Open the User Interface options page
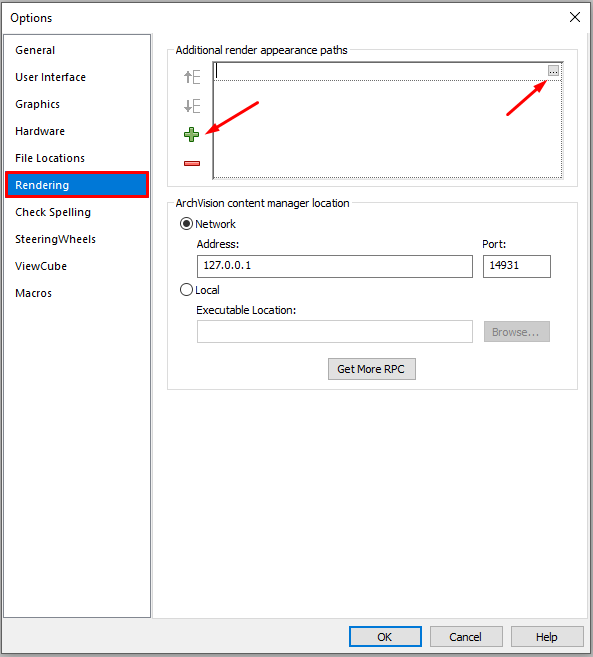The image size is (593, 657). (77, 77)
